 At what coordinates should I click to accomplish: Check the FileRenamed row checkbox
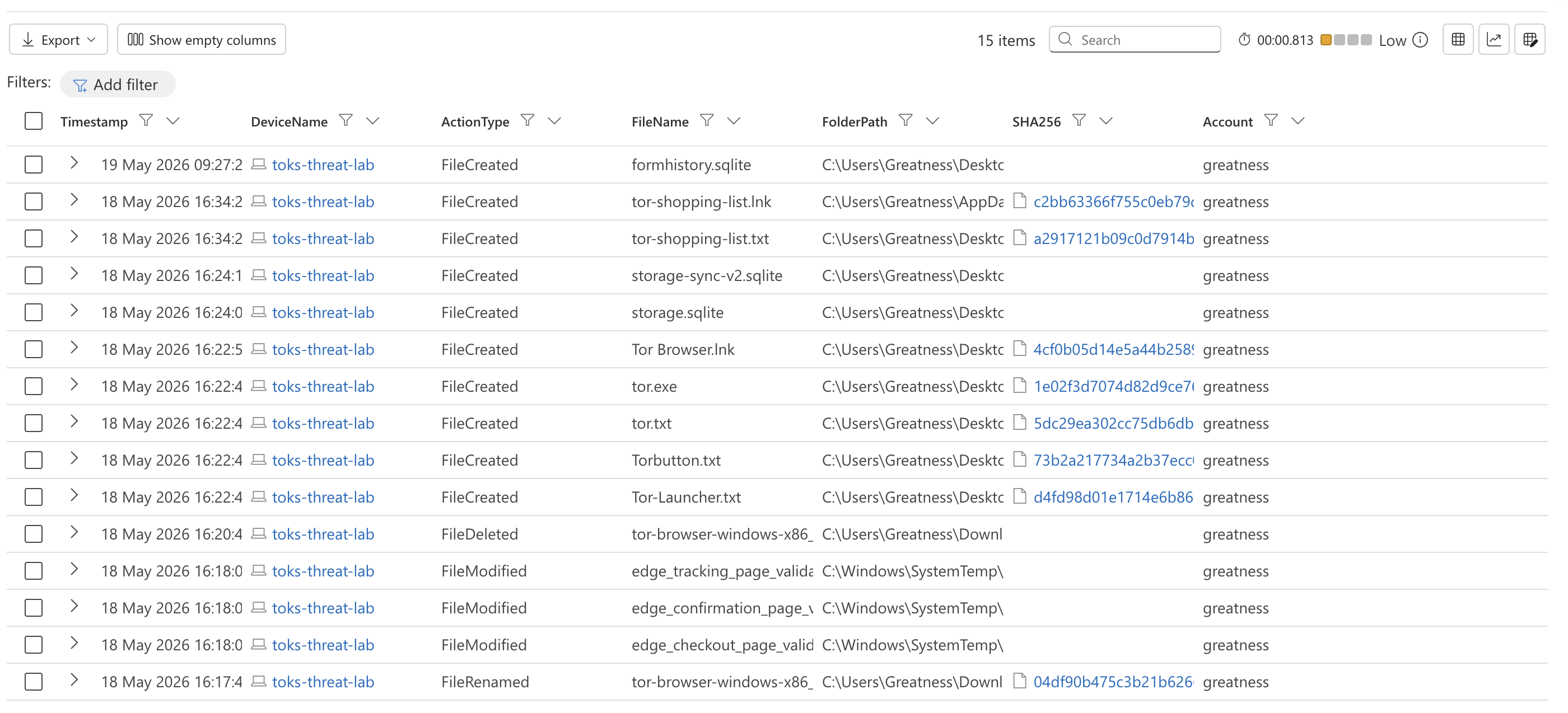[34, 681]
